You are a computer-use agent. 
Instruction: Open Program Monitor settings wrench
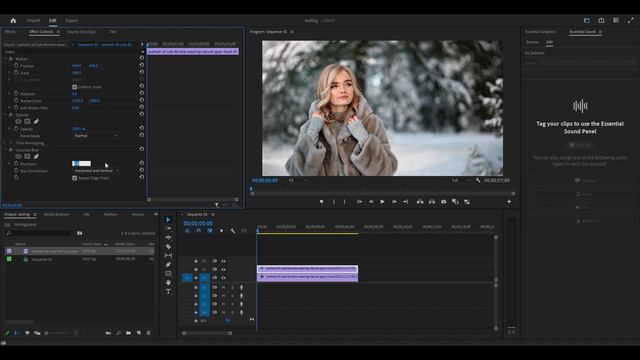(x=478, y=180)
